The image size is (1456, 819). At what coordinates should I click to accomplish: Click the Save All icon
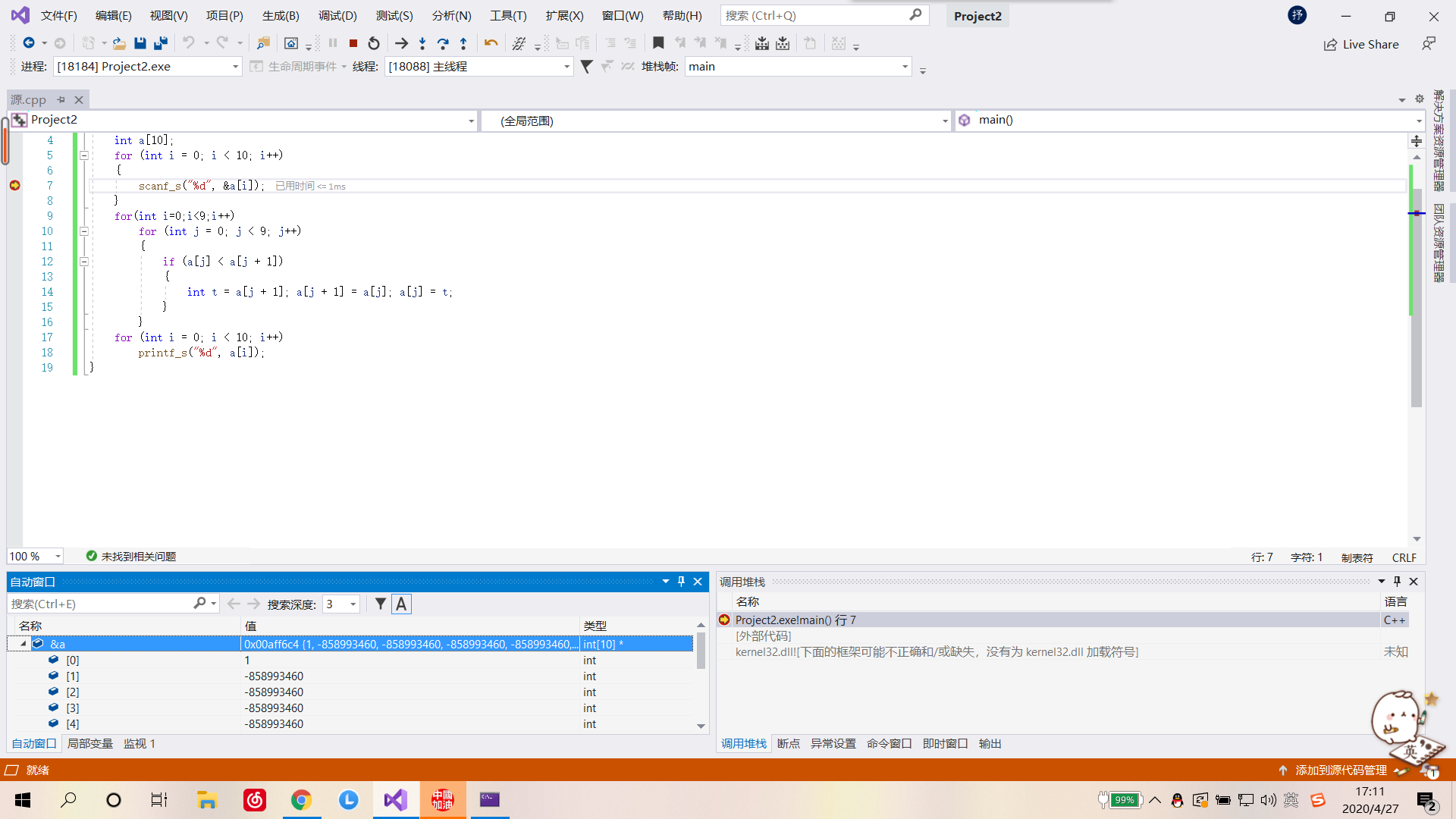pos(161,44)
